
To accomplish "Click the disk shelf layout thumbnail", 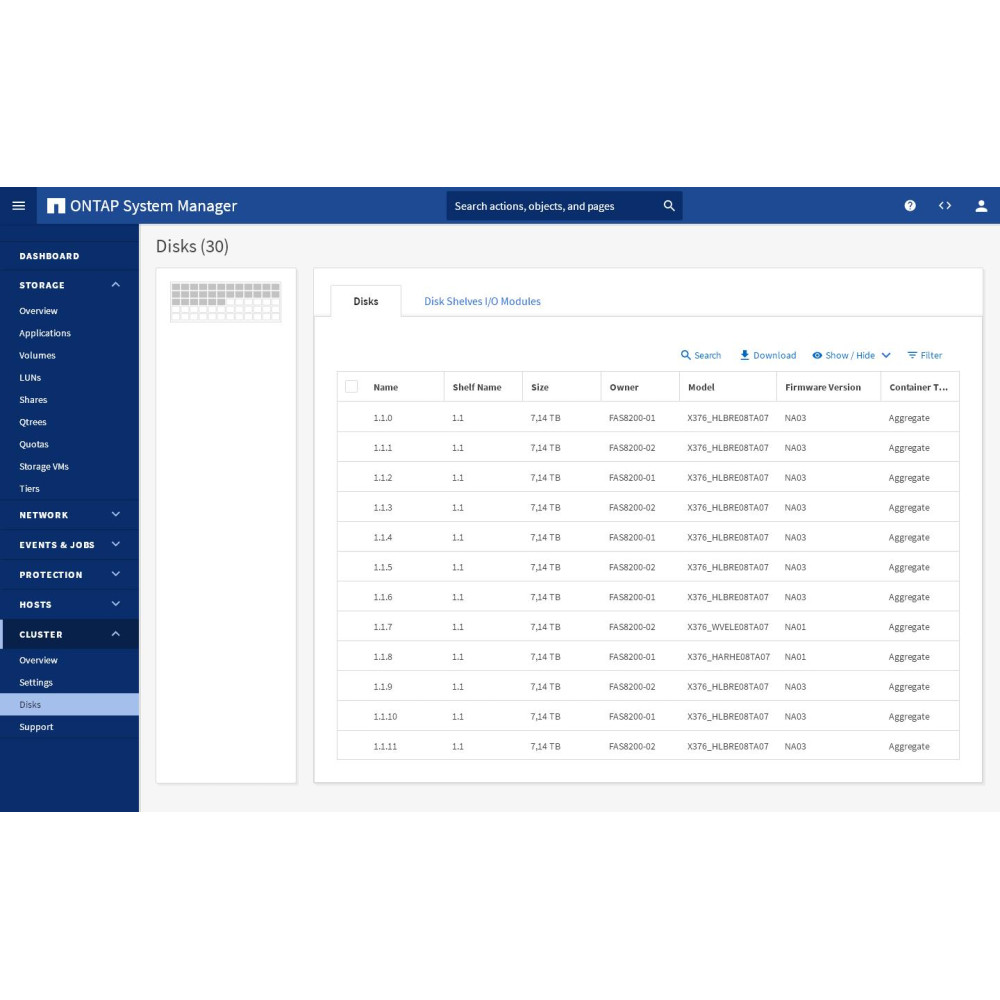I will click(x=226, y=302).
